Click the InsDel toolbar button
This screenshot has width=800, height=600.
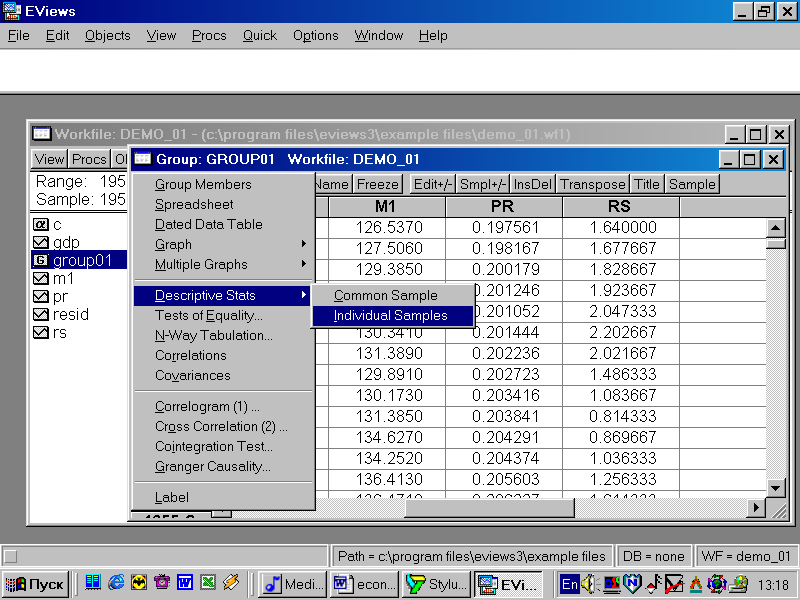click(x=533, y=184)
